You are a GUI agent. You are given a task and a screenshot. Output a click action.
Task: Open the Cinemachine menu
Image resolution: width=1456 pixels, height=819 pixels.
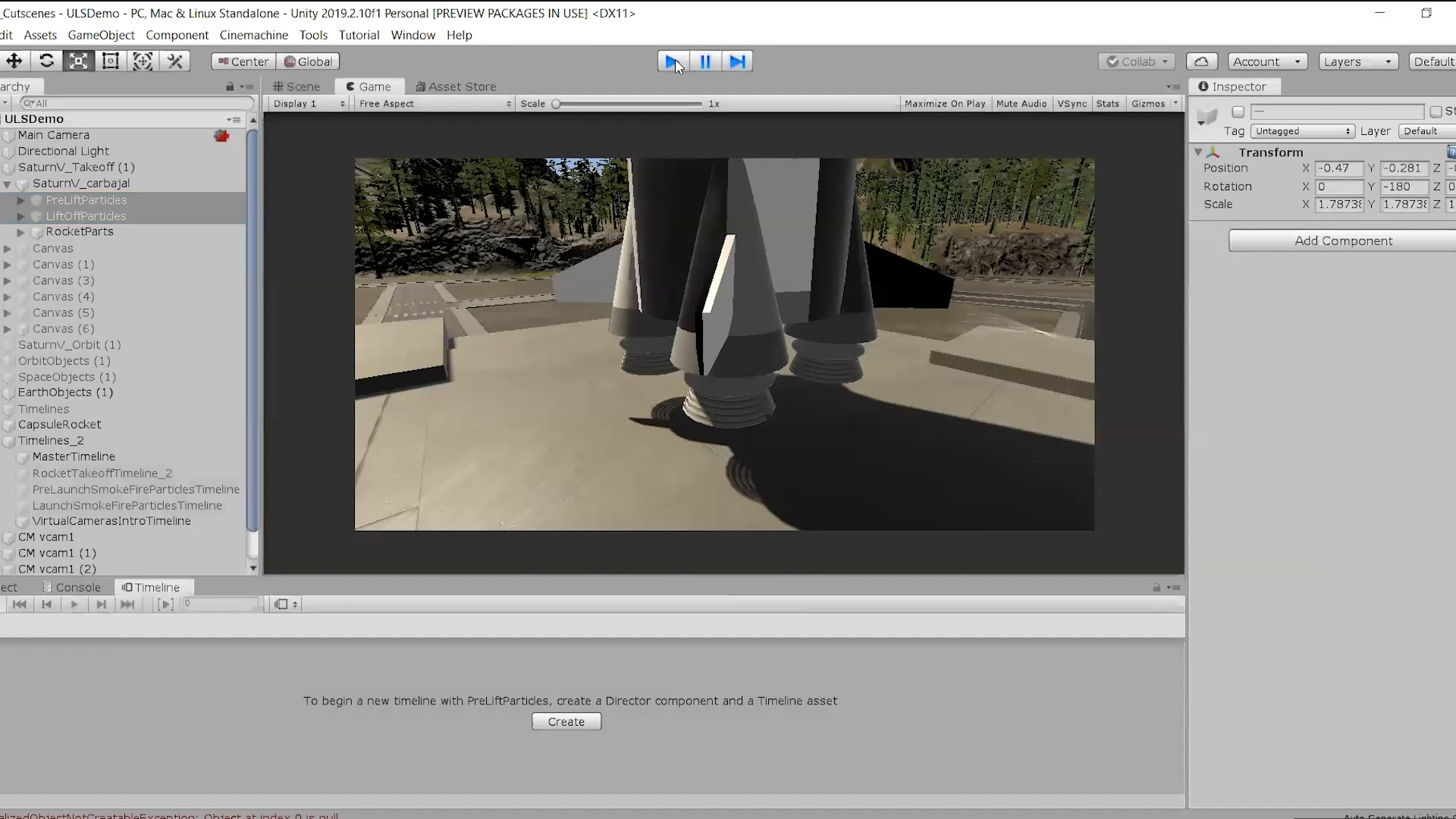point(253,35)
